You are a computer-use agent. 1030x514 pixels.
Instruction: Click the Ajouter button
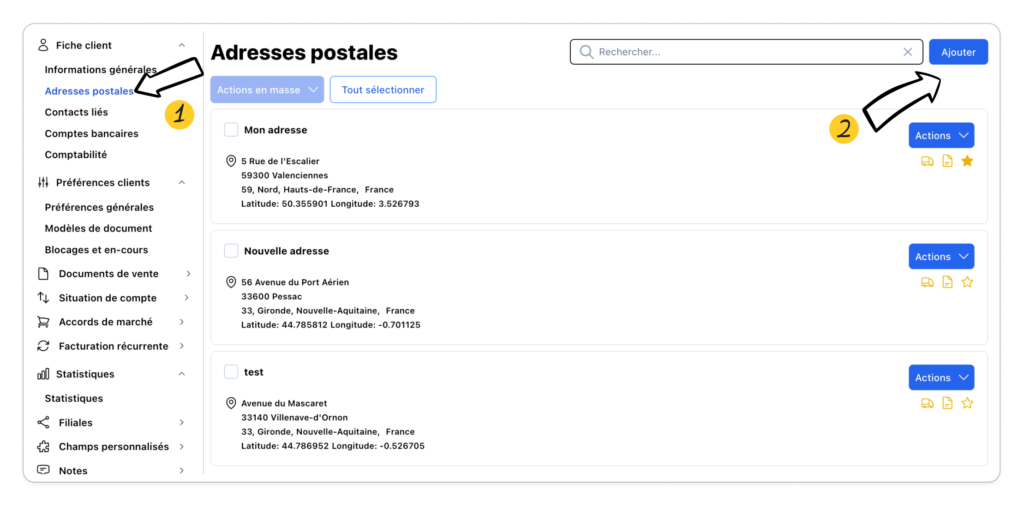click(958, 52)
